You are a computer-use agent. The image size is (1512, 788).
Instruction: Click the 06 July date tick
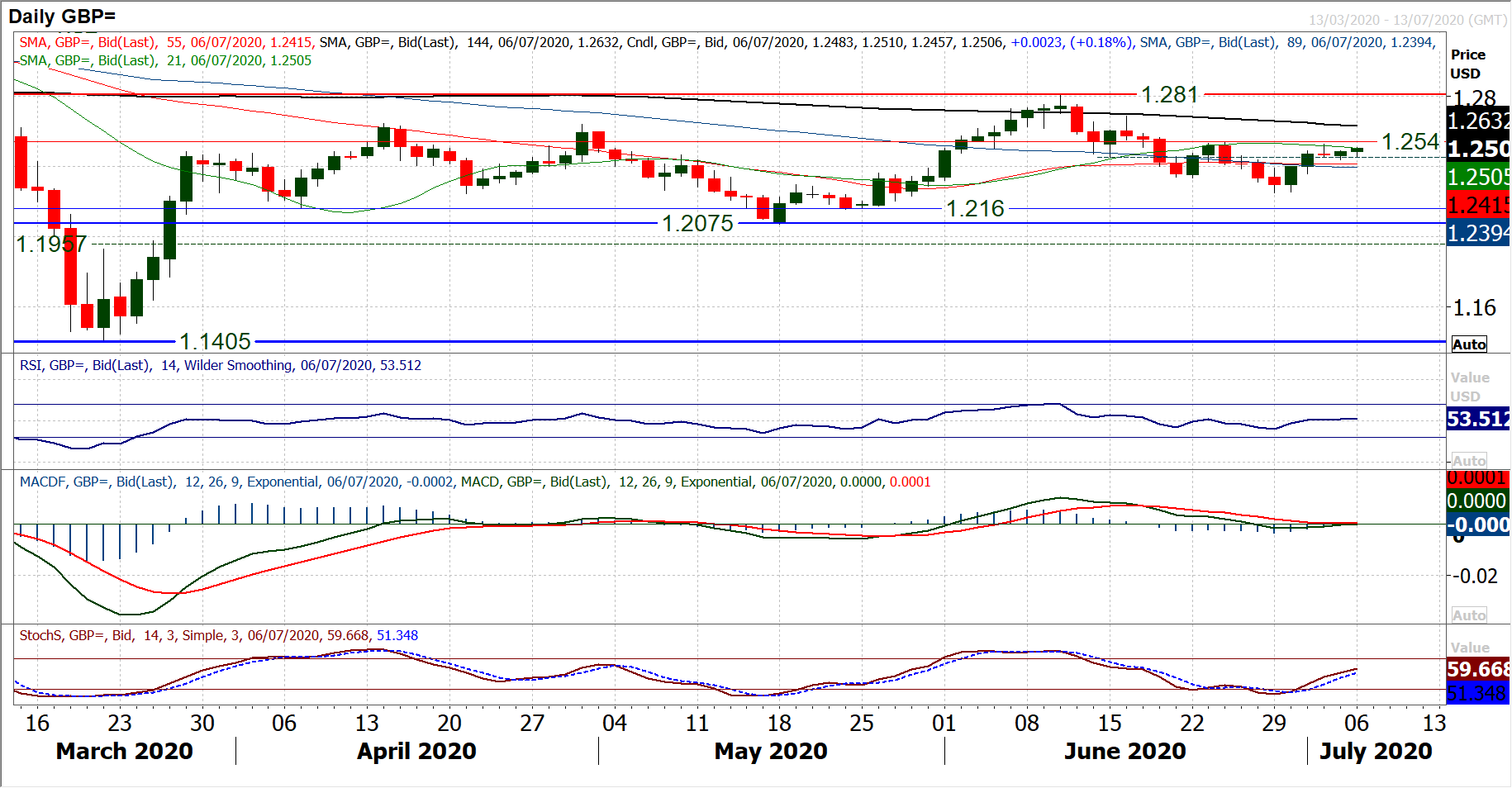(x=1356, y=724)
